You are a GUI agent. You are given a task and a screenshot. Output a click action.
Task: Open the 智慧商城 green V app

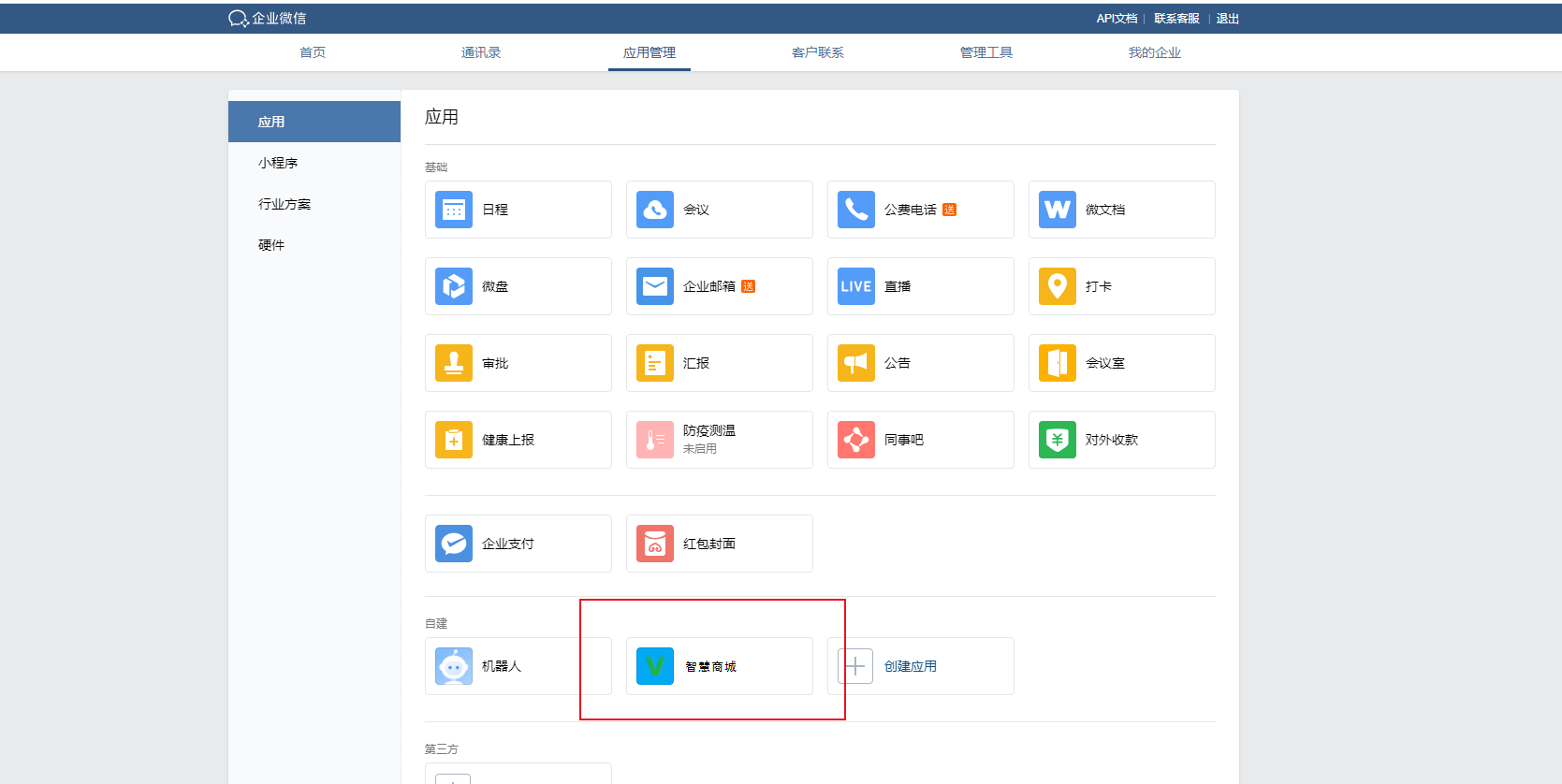pyautogui.click(x=655, y=666)
